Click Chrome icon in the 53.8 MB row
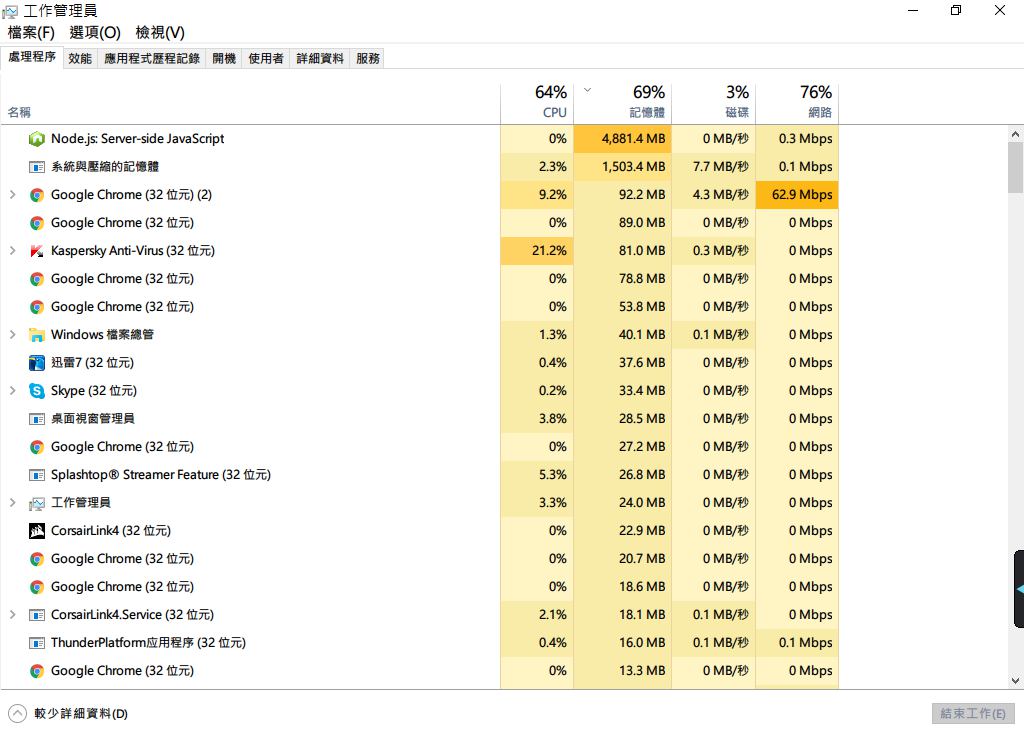The height and width of the screenshot is (738, 1024). (x=37, y=307)
